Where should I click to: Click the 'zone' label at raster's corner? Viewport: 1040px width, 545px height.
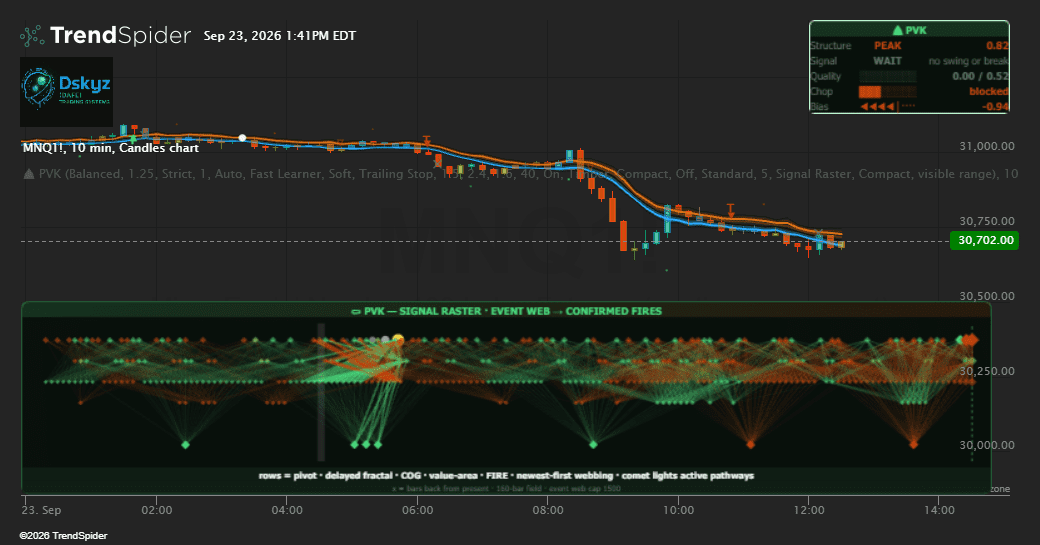click(1000, 489)
